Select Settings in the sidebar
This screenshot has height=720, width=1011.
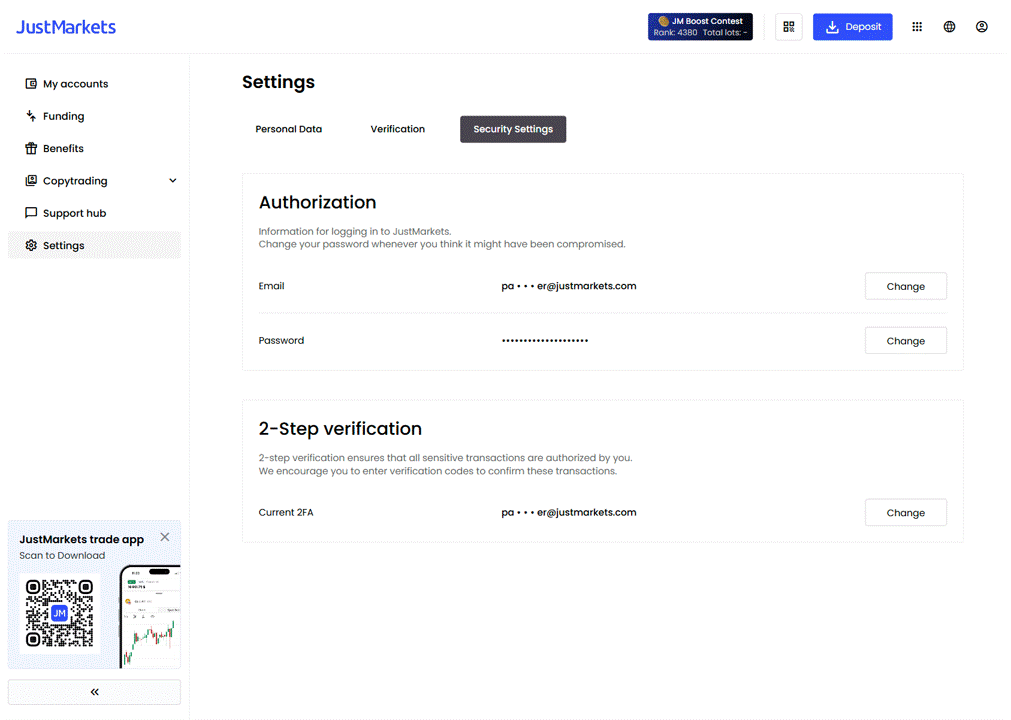(94, 245)
